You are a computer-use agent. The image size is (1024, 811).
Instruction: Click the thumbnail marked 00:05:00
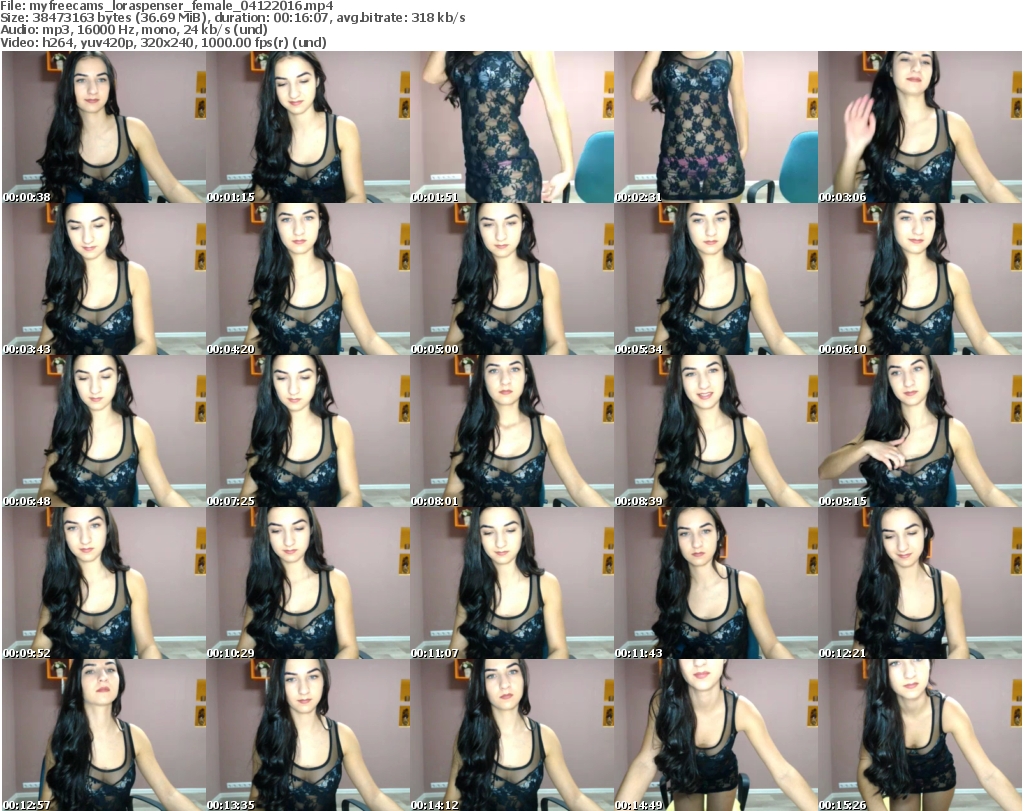(511, 279)
